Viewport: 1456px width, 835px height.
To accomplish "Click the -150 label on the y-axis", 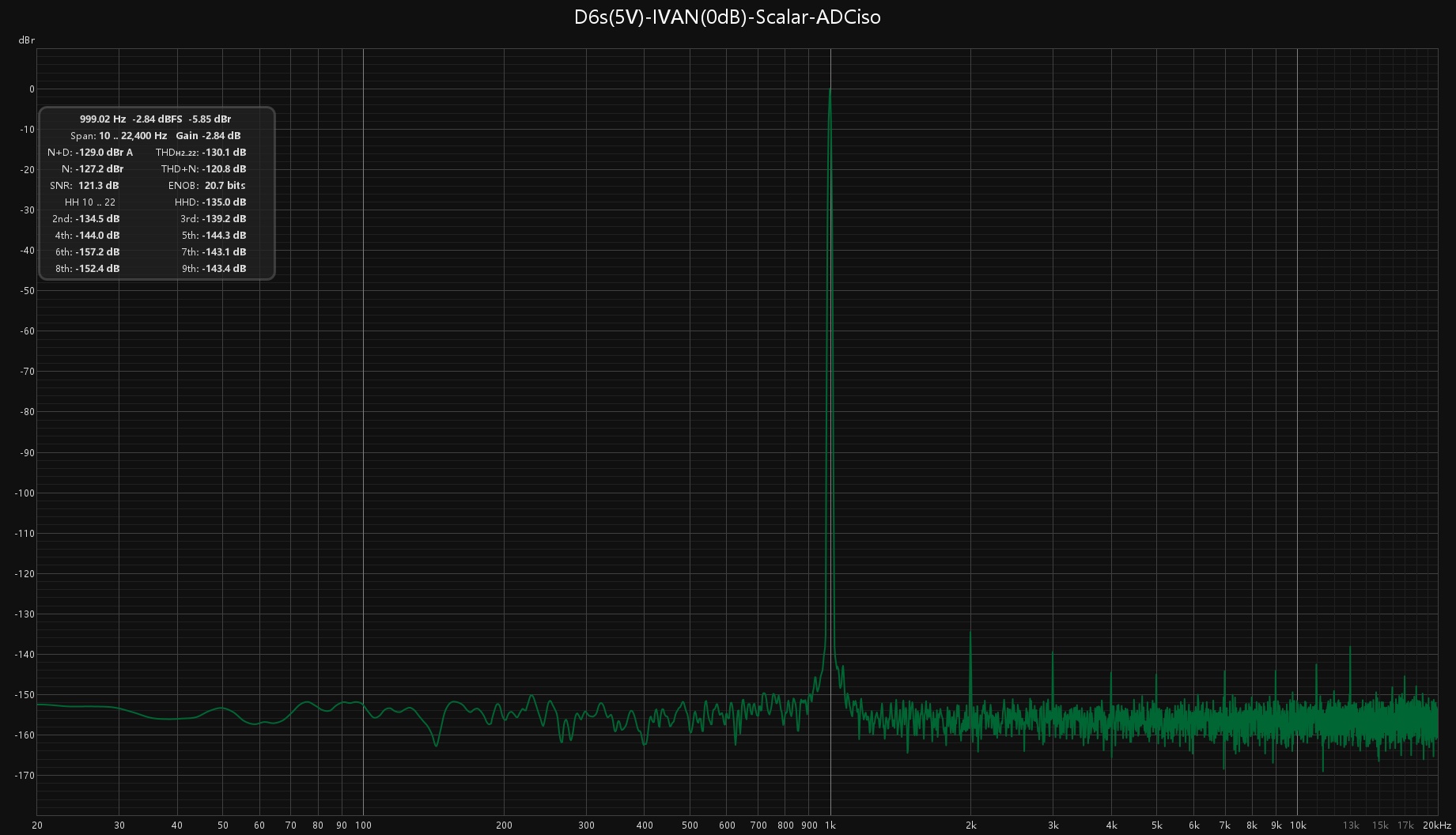I will pyautogui.click(x=25, y=695).
